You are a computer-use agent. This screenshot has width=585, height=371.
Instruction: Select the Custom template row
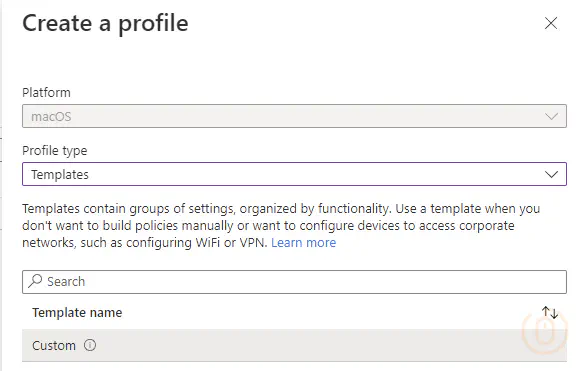pyautogui.click(x=294, y=345)
